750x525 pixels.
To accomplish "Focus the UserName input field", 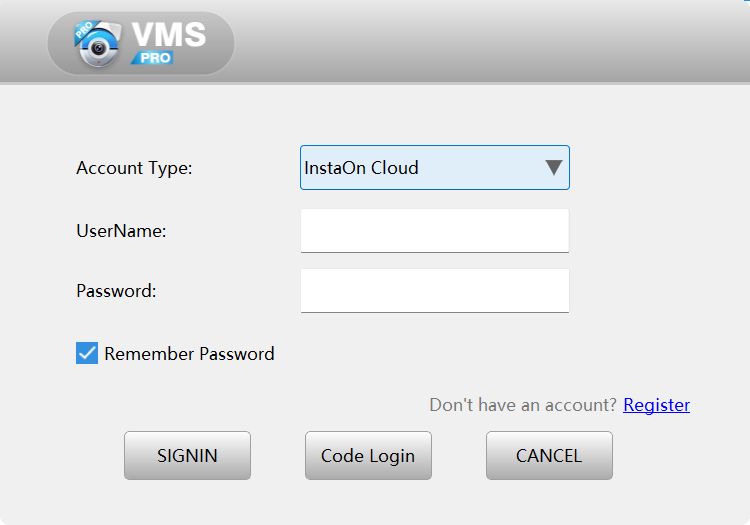I will pos(434,230).
